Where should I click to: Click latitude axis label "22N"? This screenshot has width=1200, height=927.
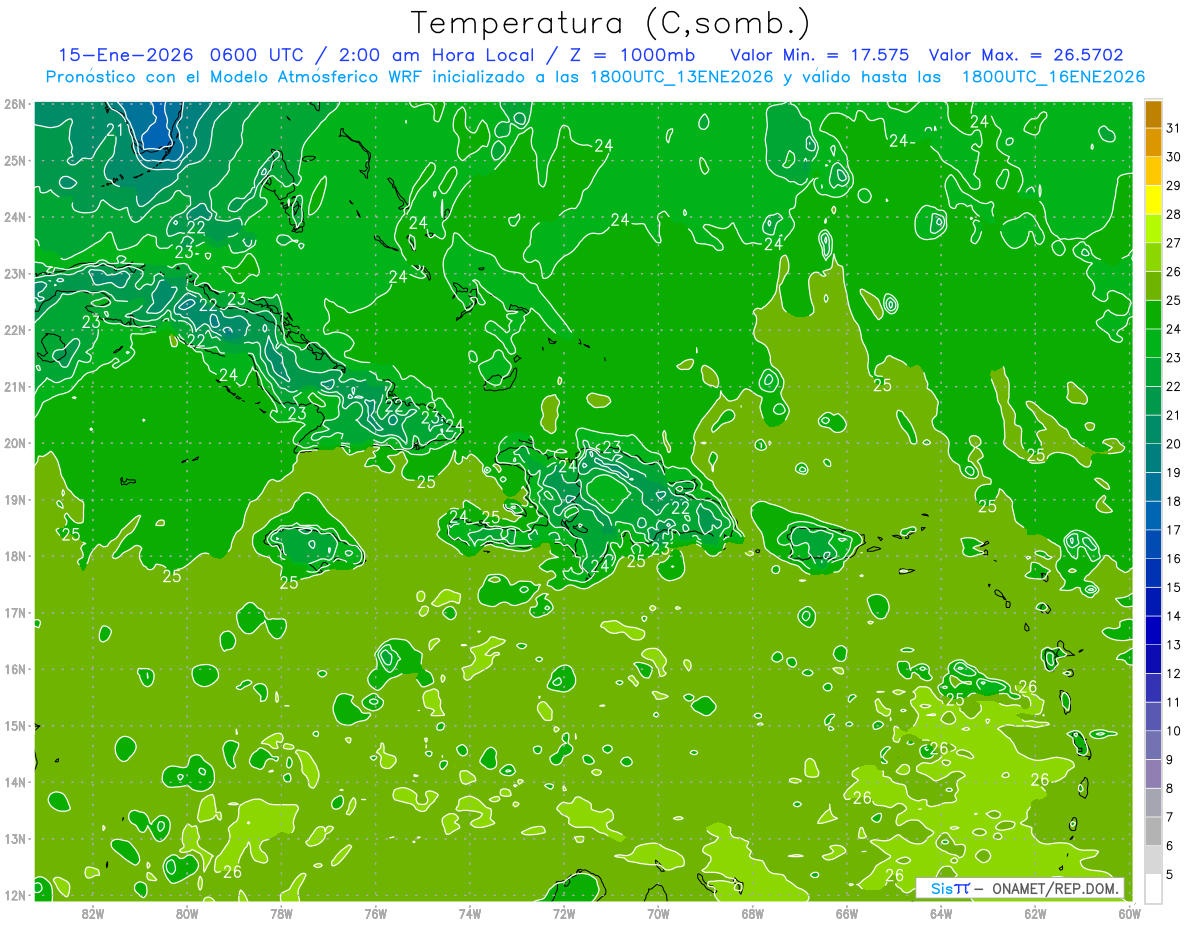[x=14, y=330]
